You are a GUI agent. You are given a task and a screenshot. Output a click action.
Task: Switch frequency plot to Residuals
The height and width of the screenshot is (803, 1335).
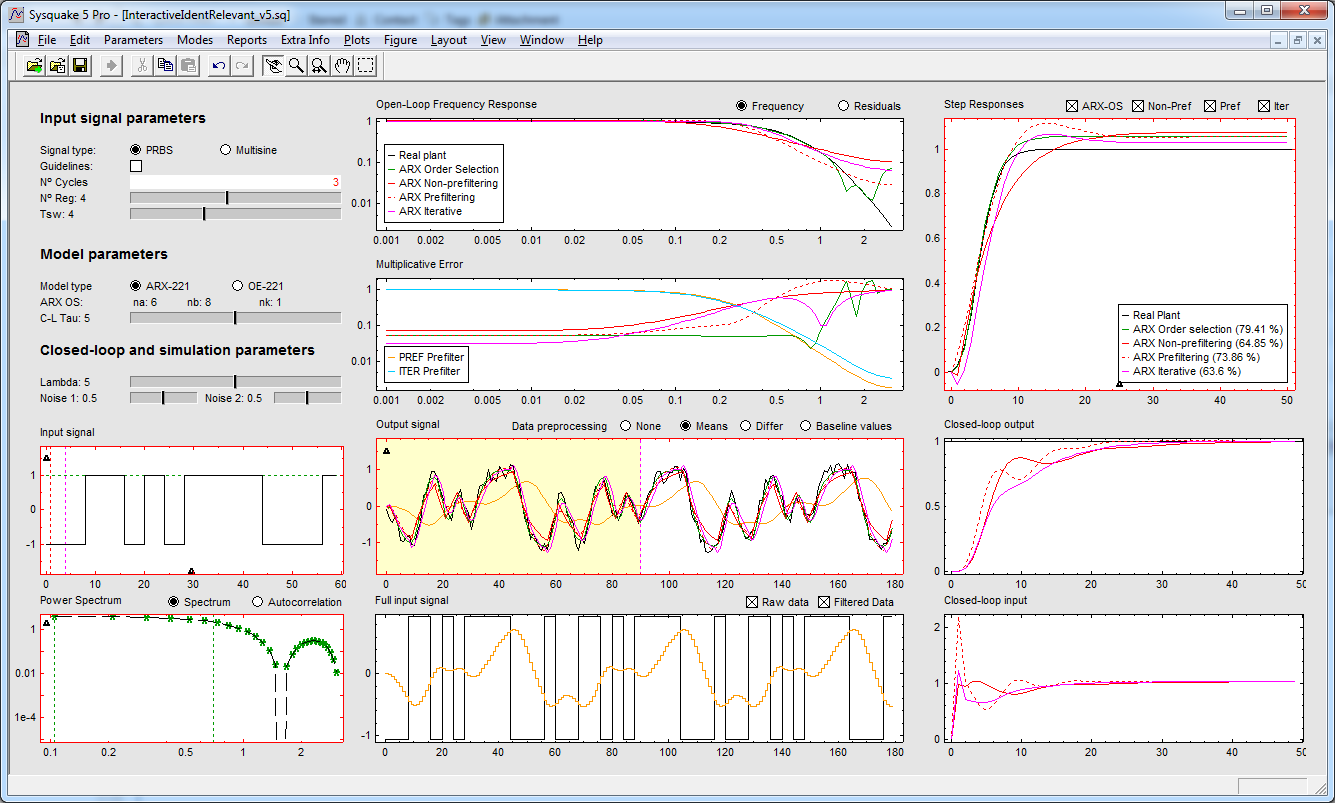click(843, 106)
